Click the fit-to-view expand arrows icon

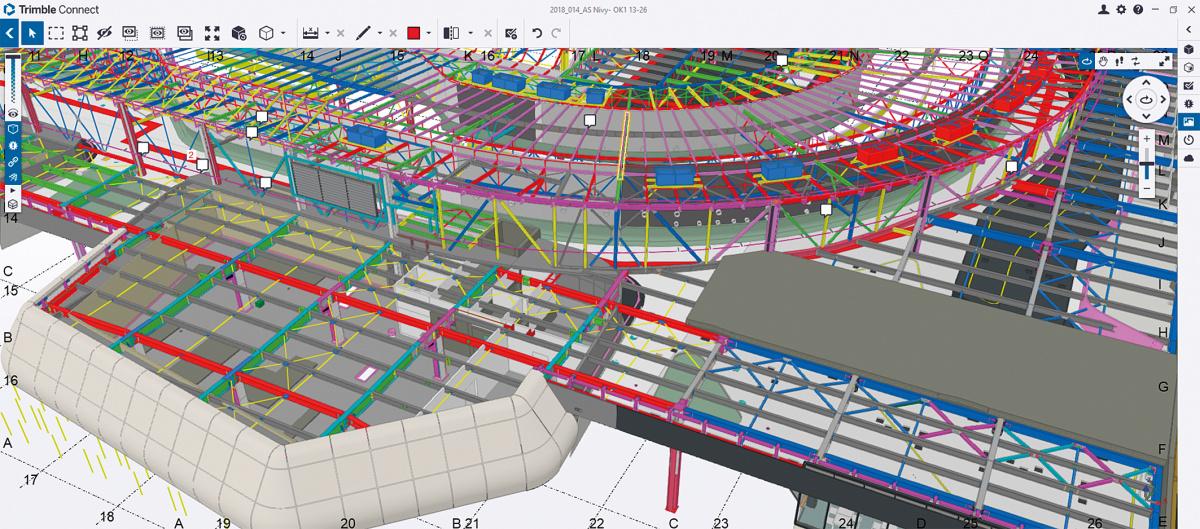(212, 33)
